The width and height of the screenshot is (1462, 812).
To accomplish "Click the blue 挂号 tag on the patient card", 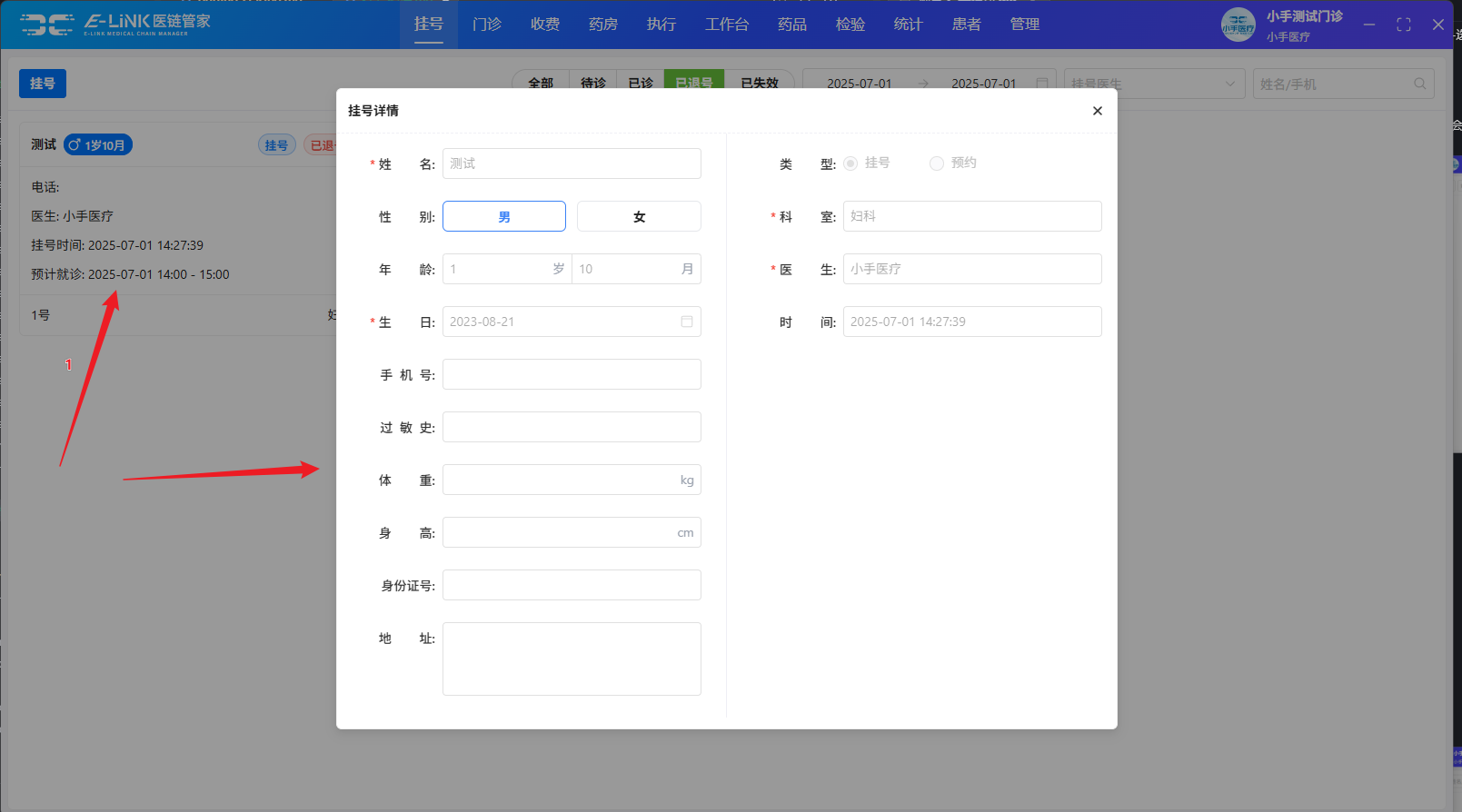I will [276, 145].
